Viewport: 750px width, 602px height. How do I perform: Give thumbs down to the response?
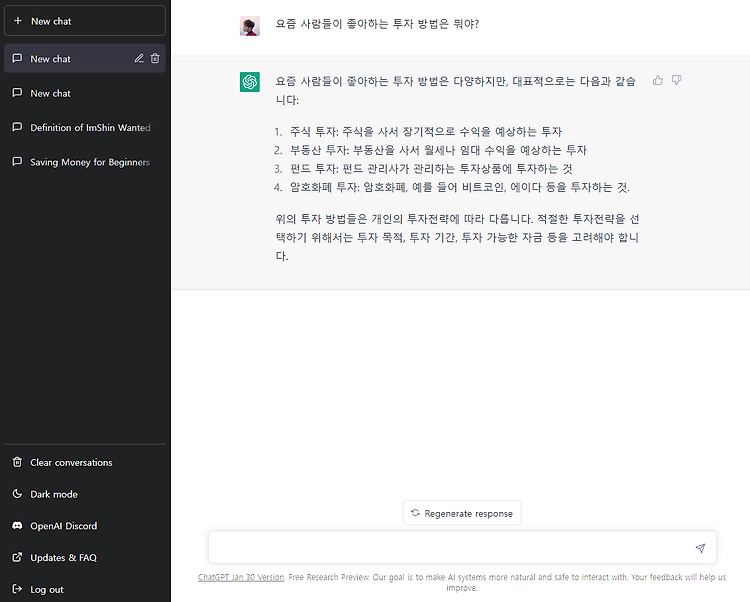coord(676,80)
